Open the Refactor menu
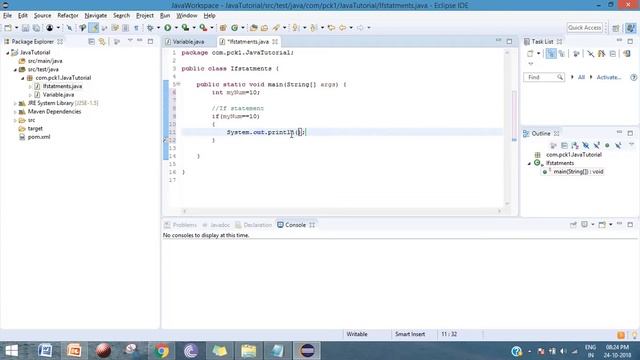Screen dimensions: 640x360 point(68,16)
